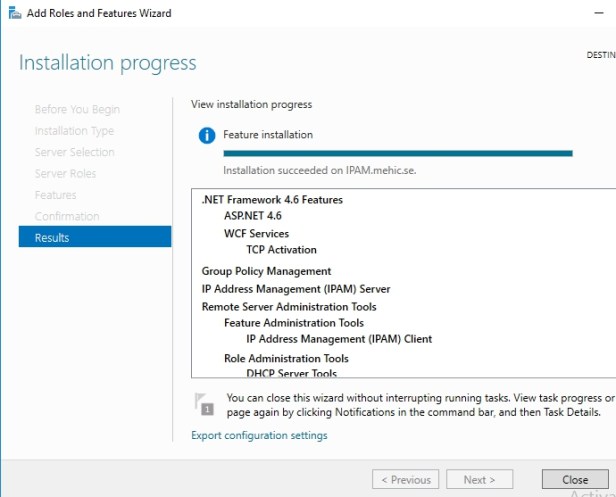Select IP Address Management (IPAM) Client item
The height and width of the screenshot is (497, 616).
[x=339, y=339]
